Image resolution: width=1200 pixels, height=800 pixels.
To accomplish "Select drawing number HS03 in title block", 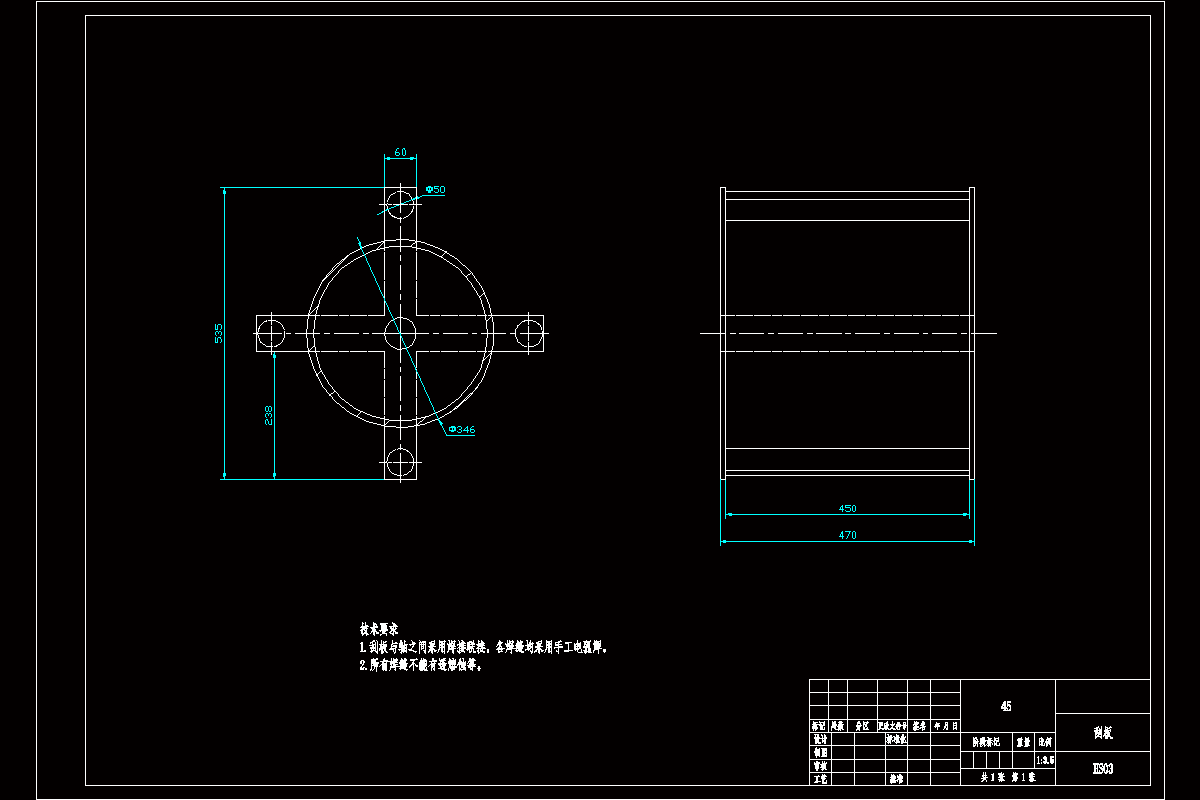I will 1103,768.
